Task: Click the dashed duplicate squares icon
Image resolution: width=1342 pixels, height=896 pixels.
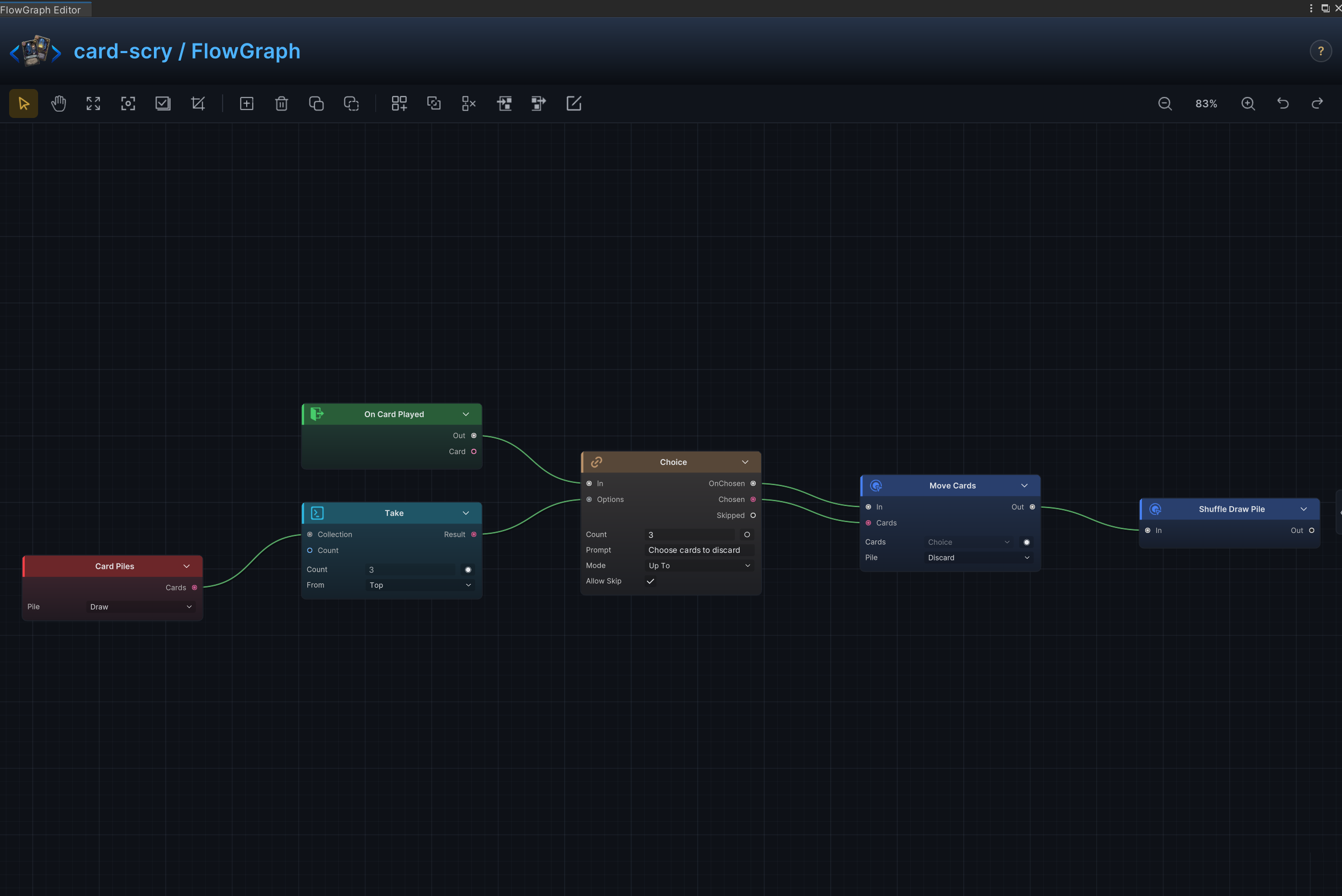Action: [351, 103]
